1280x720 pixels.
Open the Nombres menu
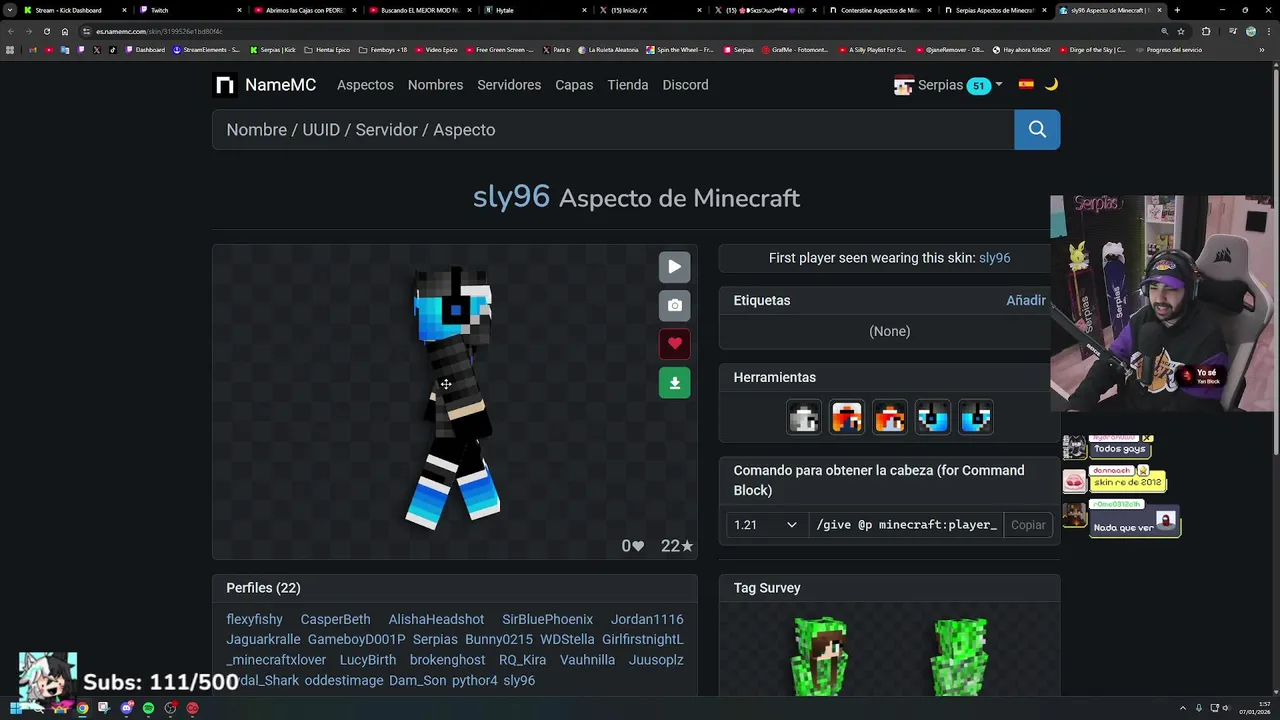coord(435,85)
